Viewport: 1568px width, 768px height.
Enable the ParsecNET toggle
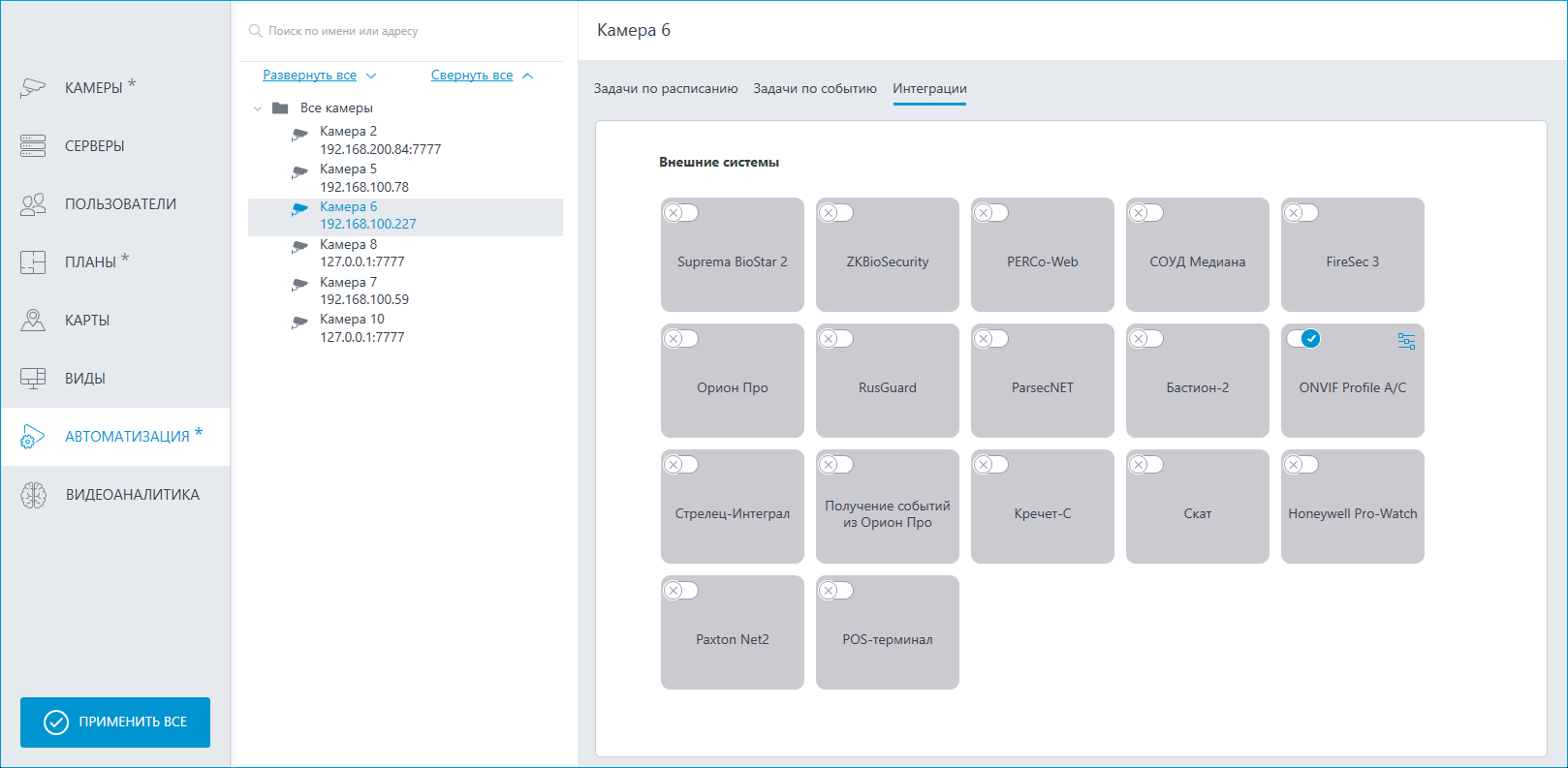click(990, 338)
